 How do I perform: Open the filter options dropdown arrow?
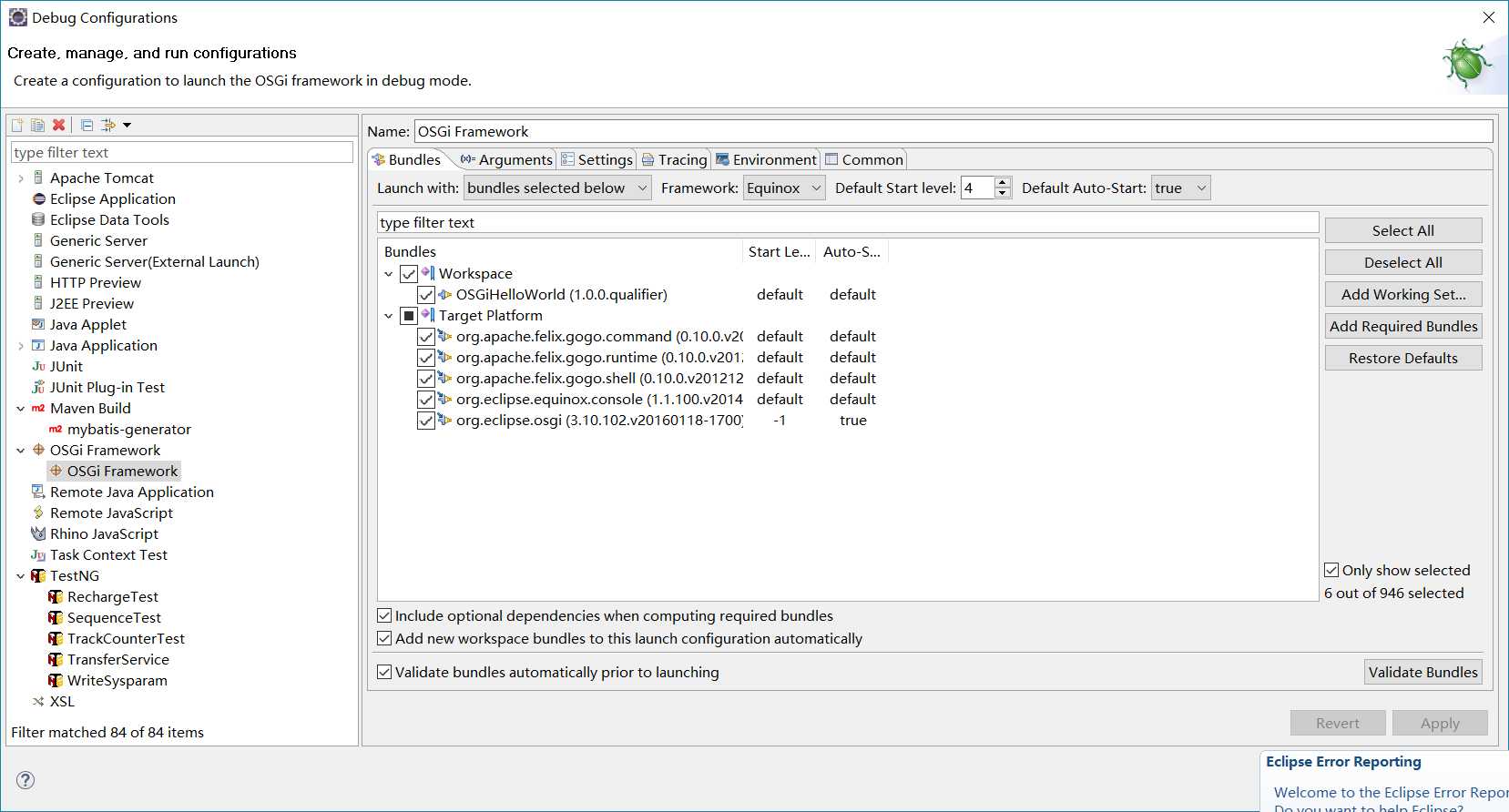[x=127, y=125]
